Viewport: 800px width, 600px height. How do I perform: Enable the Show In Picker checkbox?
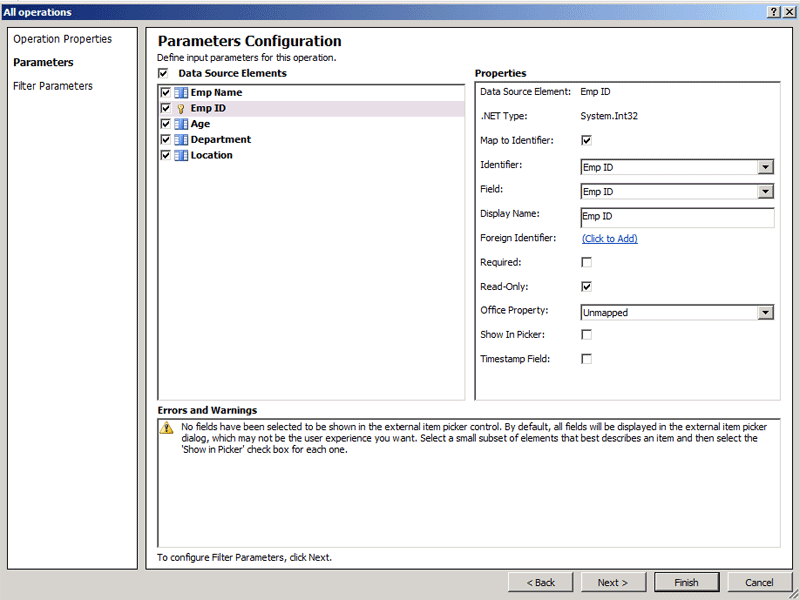click(x=587, y=335)
